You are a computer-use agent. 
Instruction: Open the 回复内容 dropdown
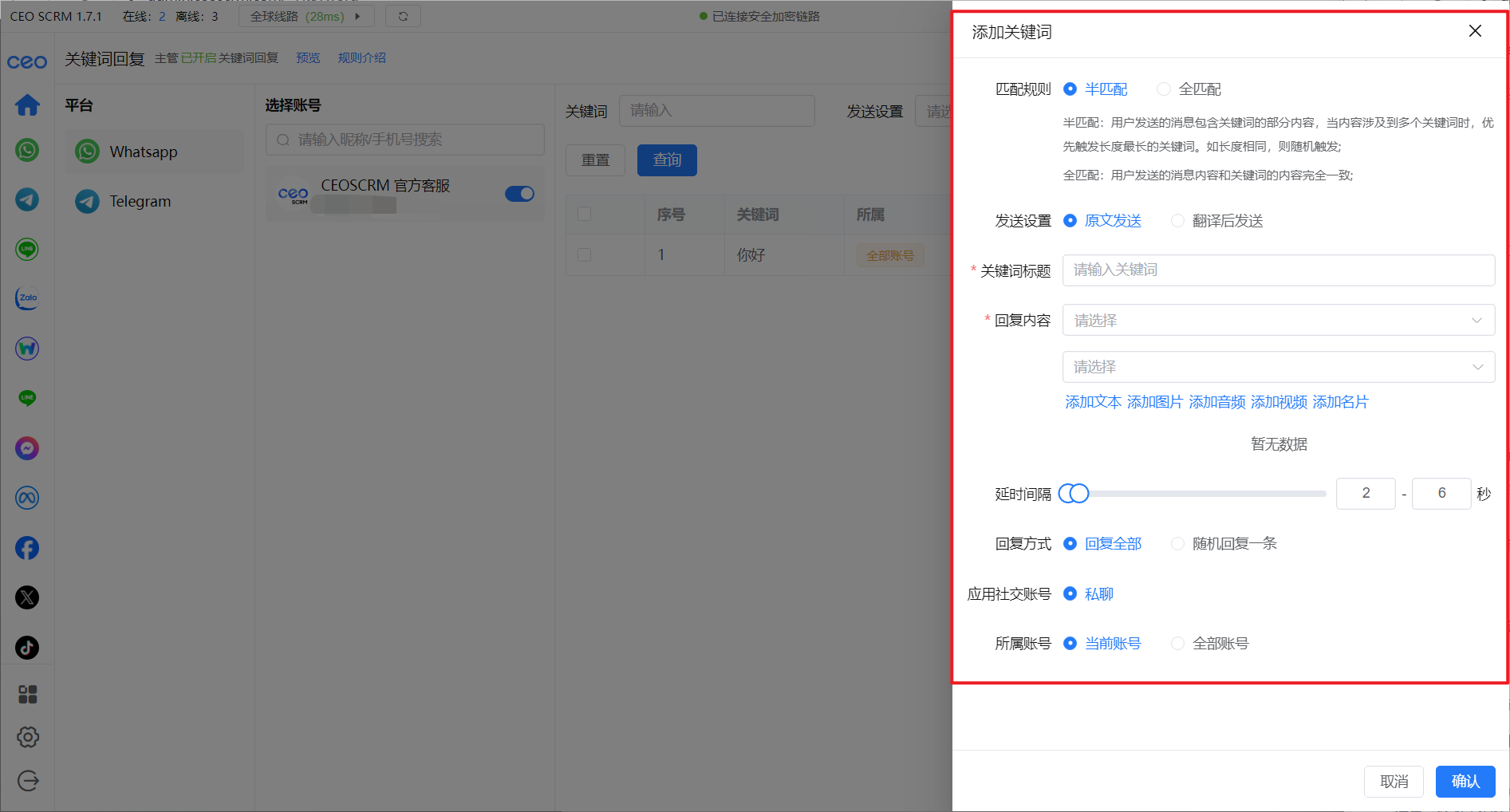click(1279, 320)
